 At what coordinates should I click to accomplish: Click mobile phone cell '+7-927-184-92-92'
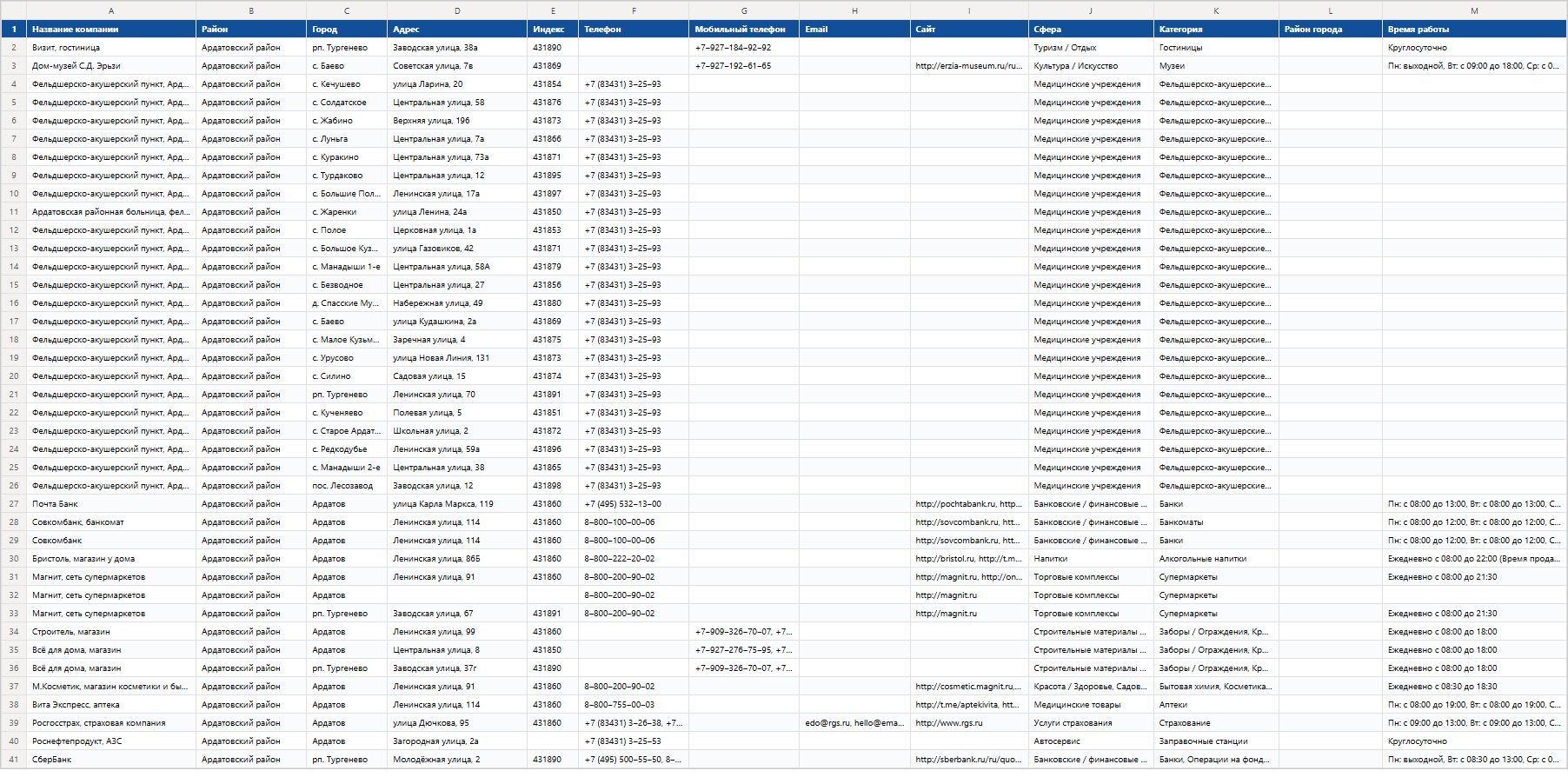744,48
